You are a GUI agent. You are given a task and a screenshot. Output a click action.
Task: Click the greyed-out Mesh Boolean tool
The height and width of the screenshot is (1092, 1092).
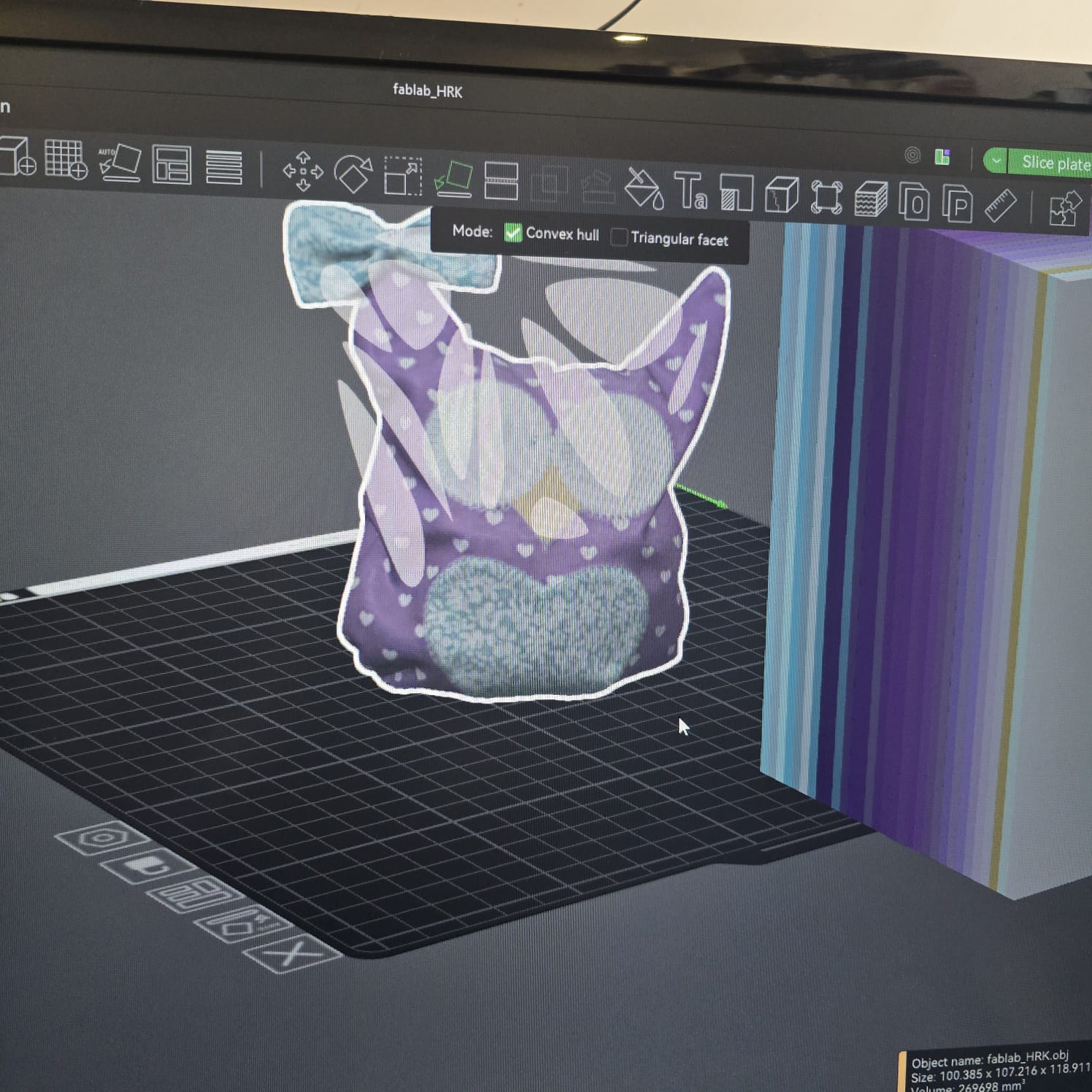click(550, 183)
